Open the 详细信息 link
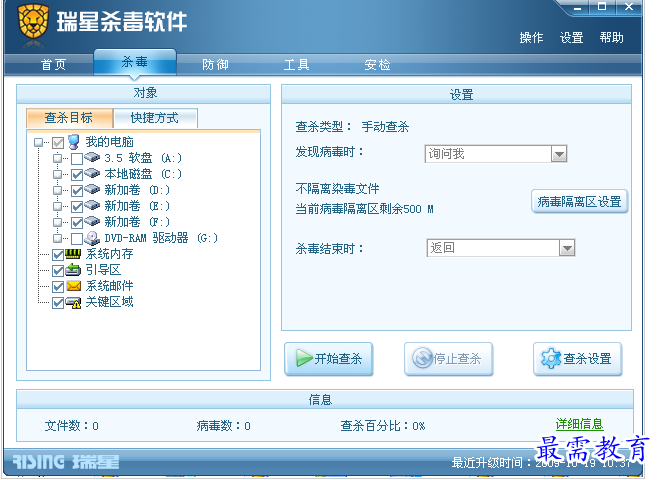Viewport: 658px width, 480px height. point(580,424)
